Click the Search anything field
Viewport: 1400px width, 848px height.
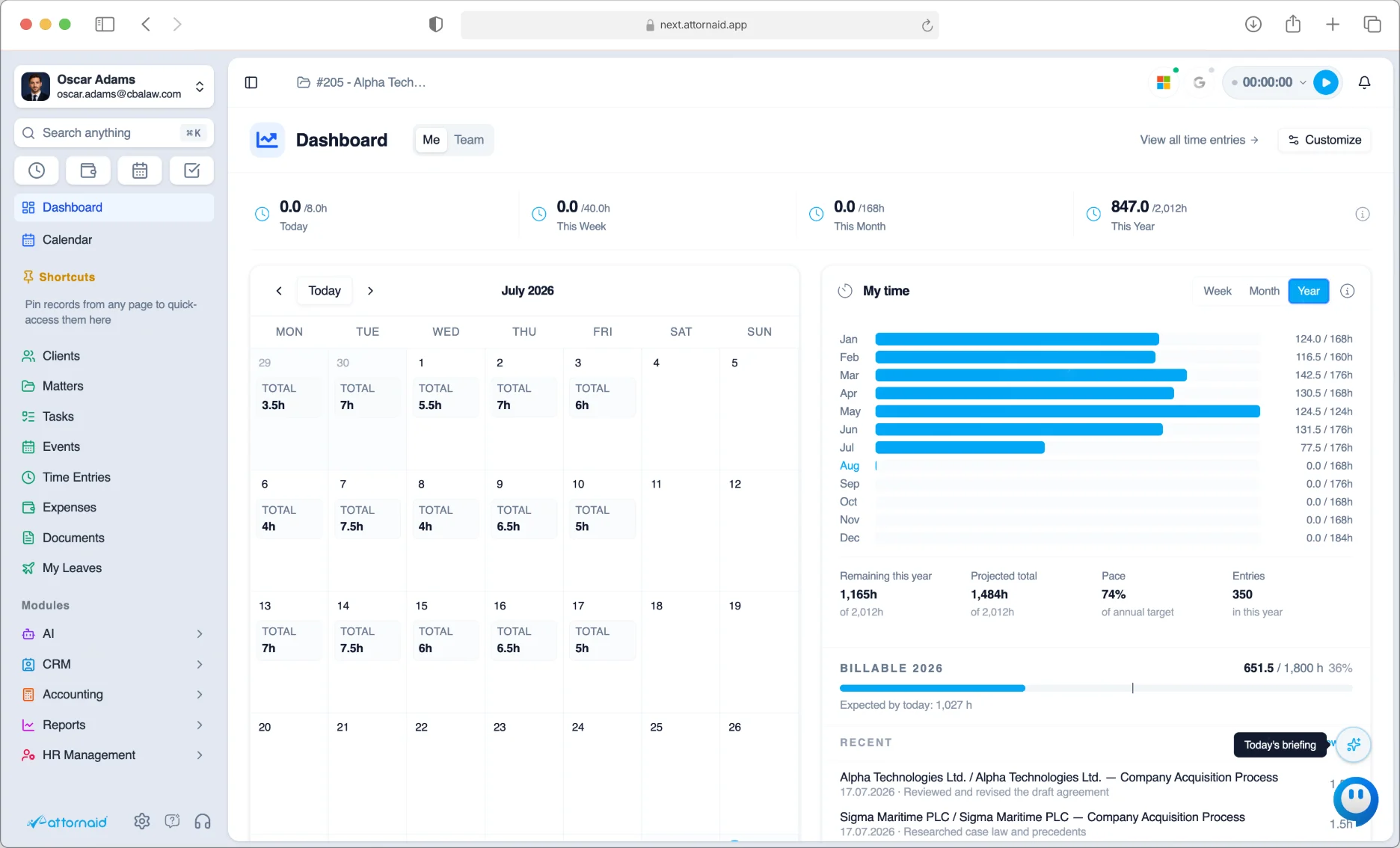(x=114, y=133)
